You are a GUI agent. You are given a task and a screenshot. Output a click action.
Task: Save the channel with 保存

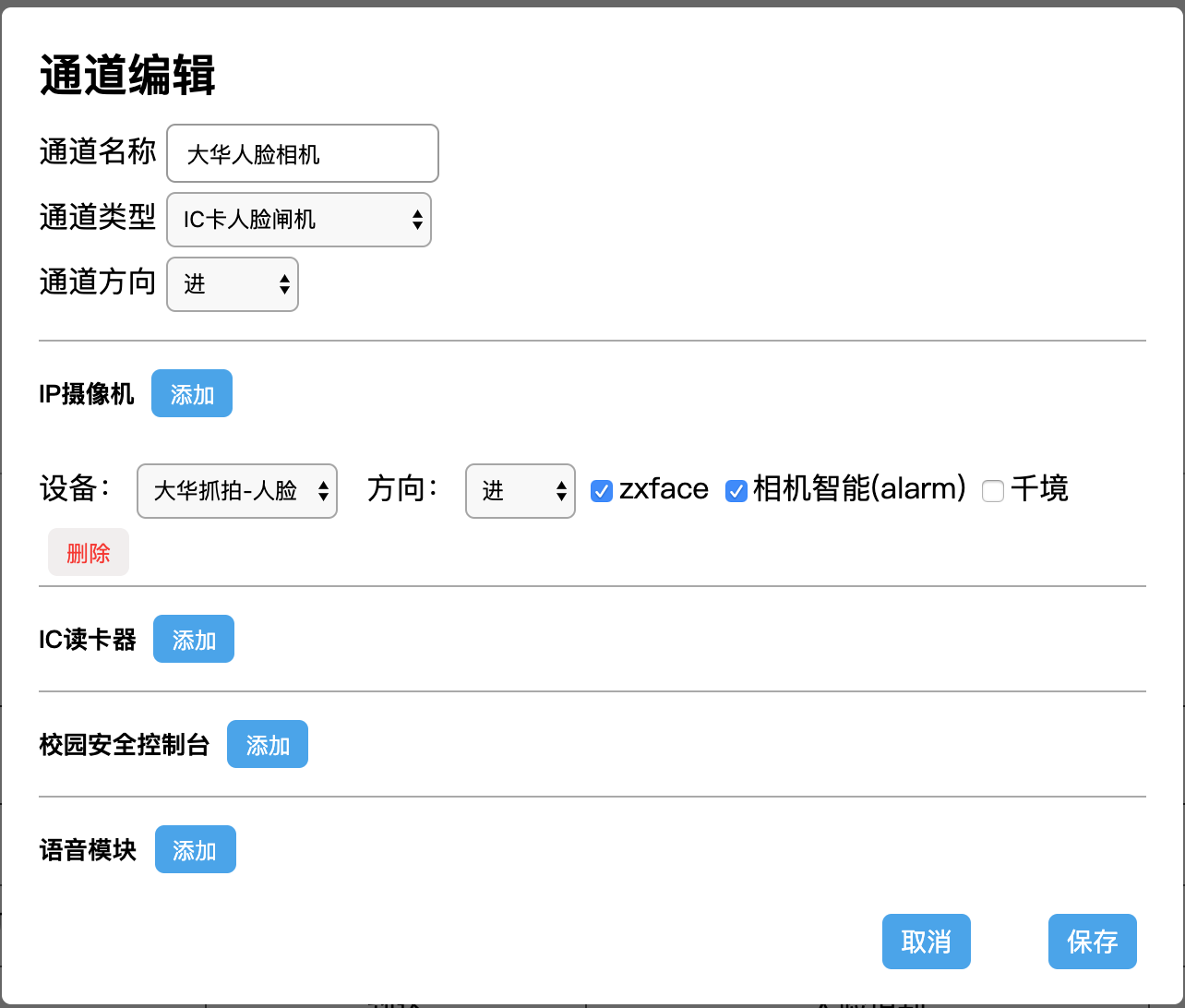pos(1093,942)
